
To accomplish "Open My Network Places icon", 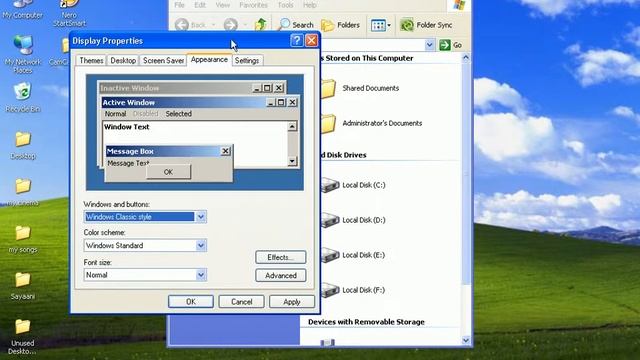I will pos(23,54).
